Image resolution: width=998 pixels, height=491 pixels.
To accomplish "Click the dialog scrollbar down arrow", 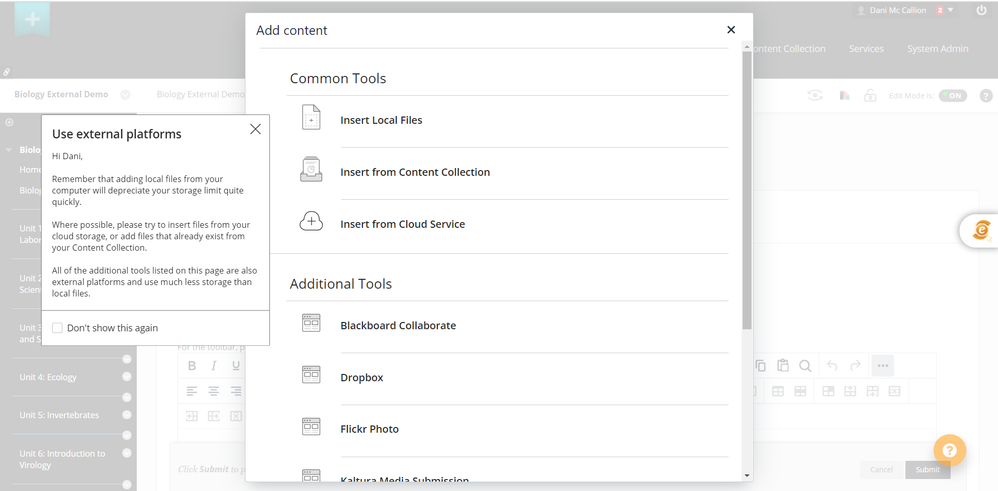I will click(747, 474).
